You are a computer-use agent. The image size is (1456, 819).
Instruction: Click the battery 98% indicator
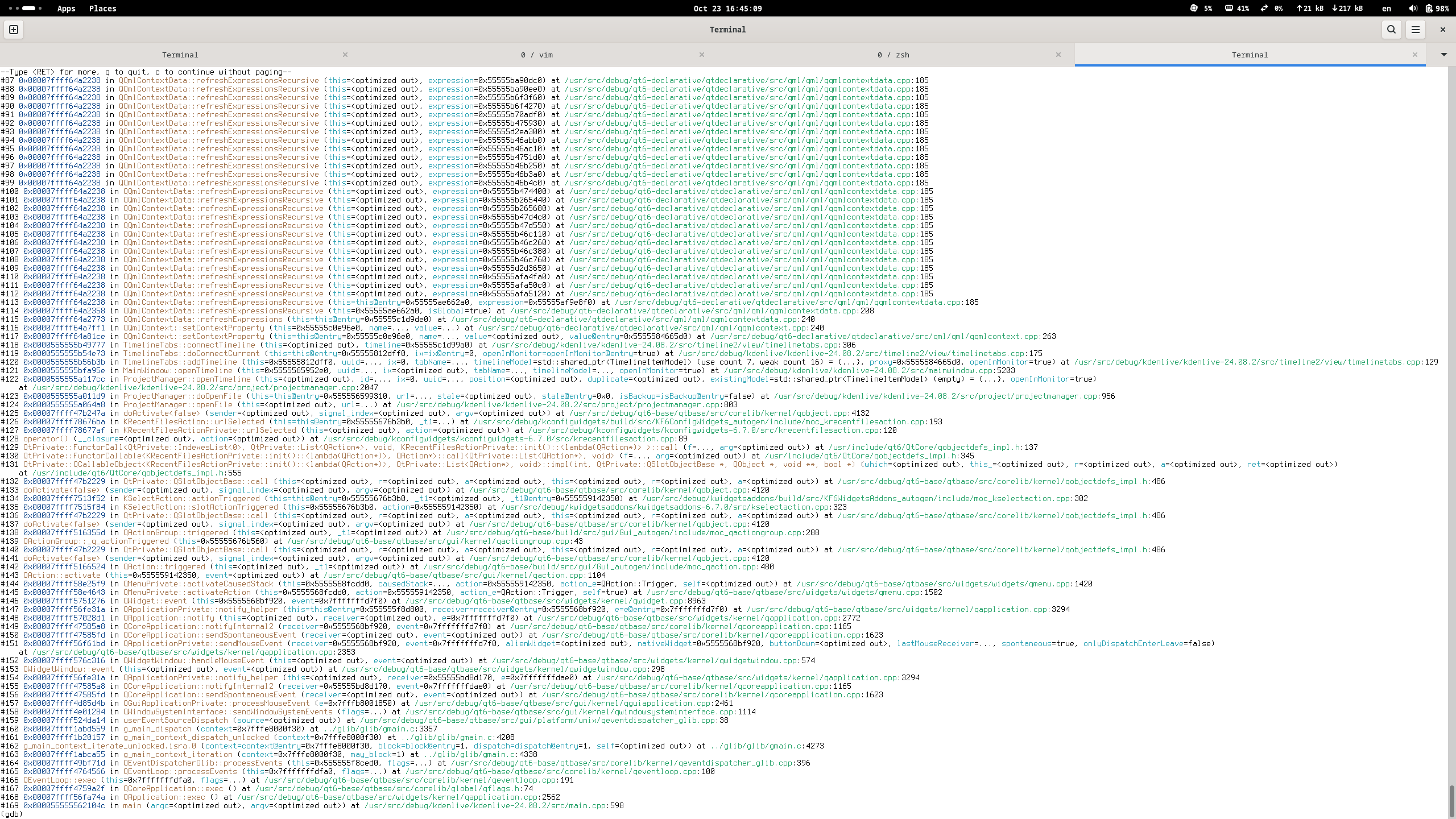tap(1437, 9)
